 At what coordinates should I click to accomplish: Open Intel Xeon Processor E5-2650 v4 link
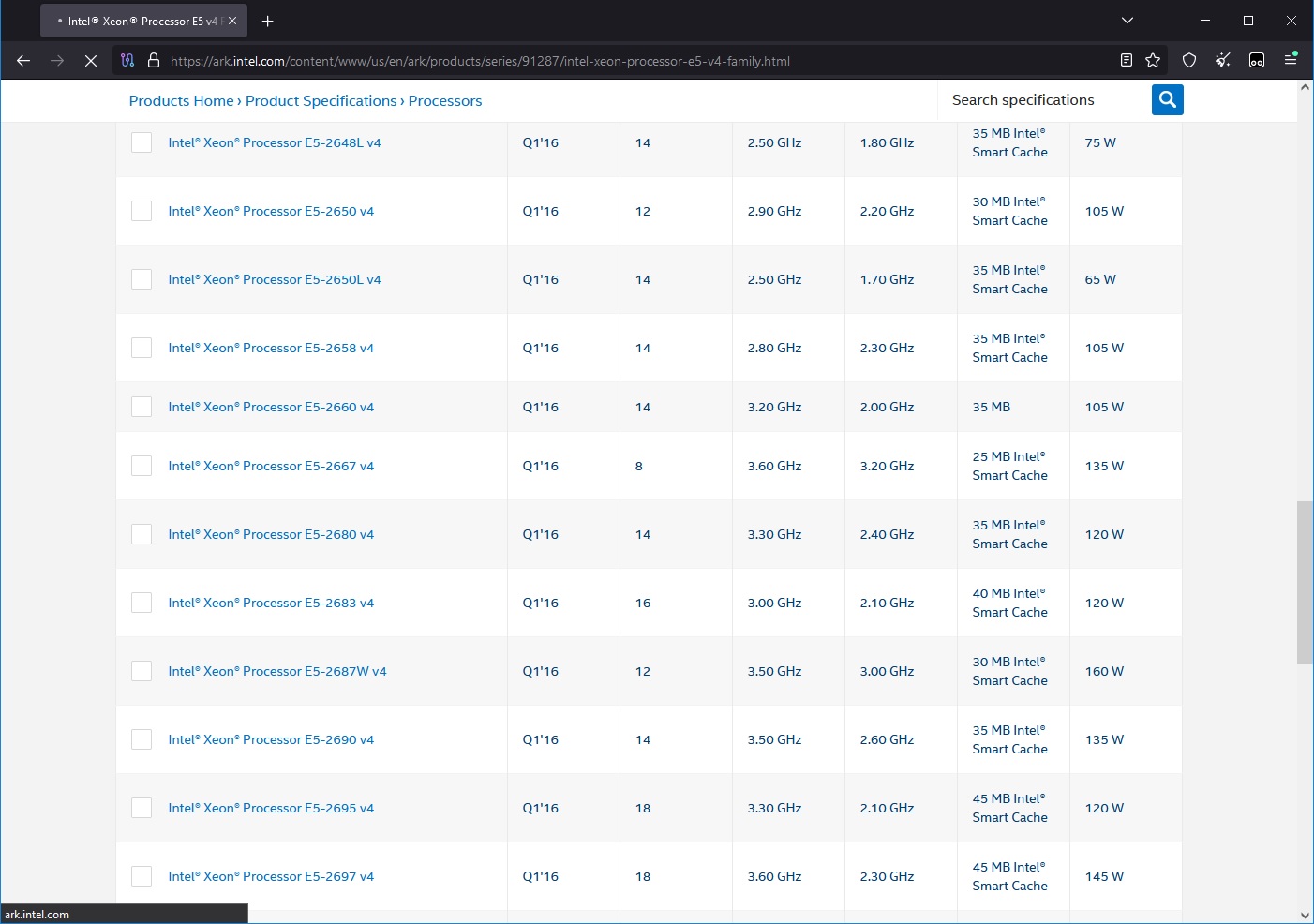[x=271, y=211]
